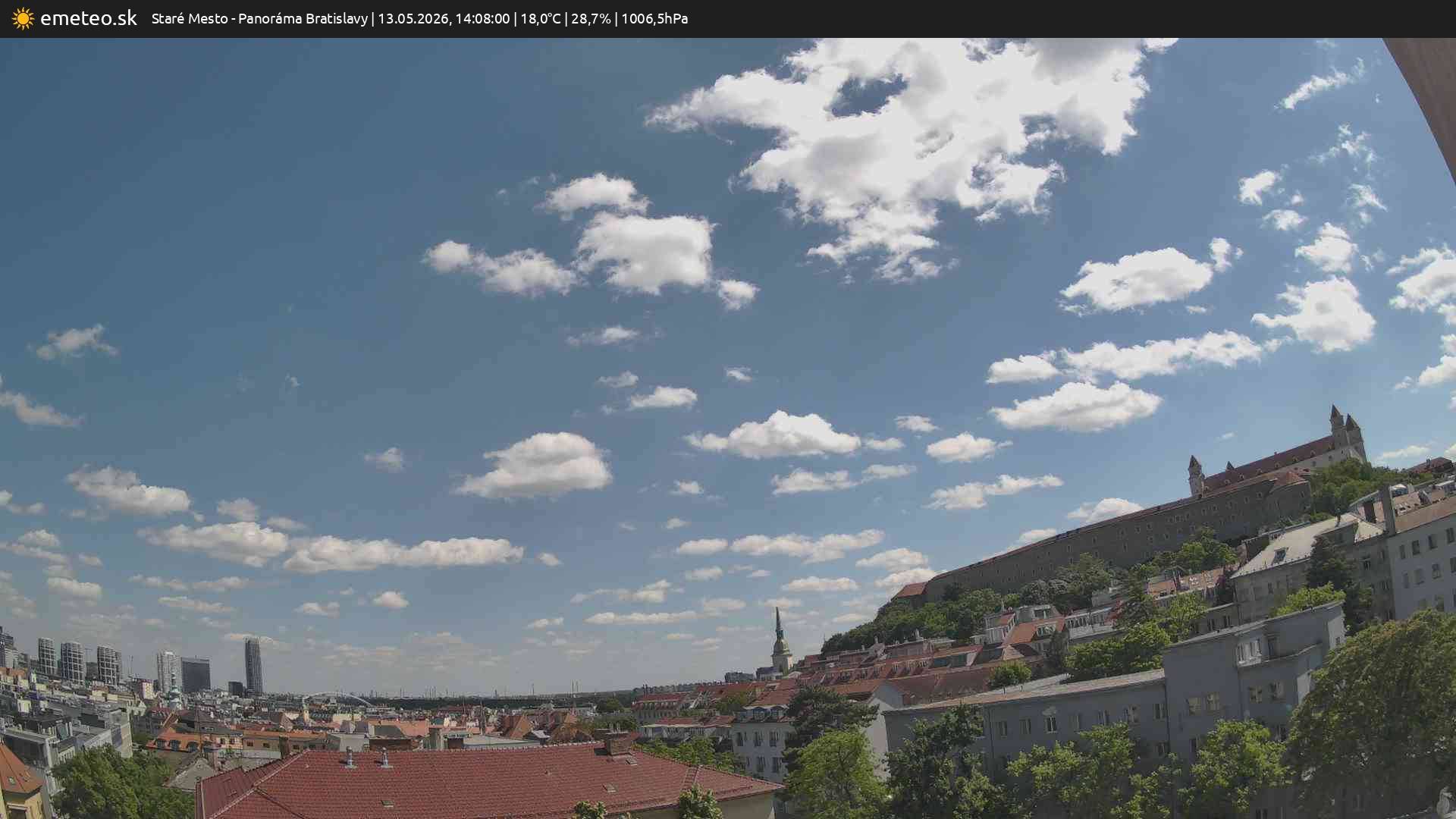Select the 'Staré Mesto - Panoráma Bratislavy' title
The height and width of the screenshot is (819, 1456).
coord(259,18)
